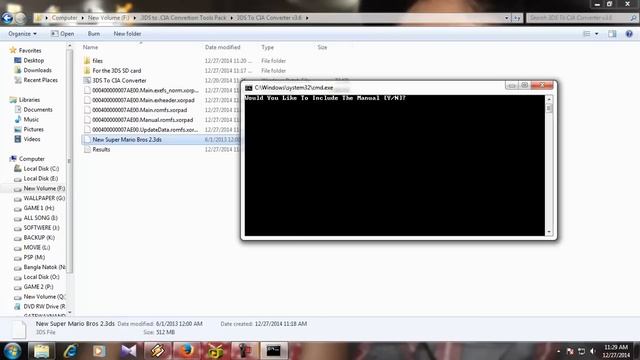
Task: Sort files by Date modified column
Action: (222, 47)
